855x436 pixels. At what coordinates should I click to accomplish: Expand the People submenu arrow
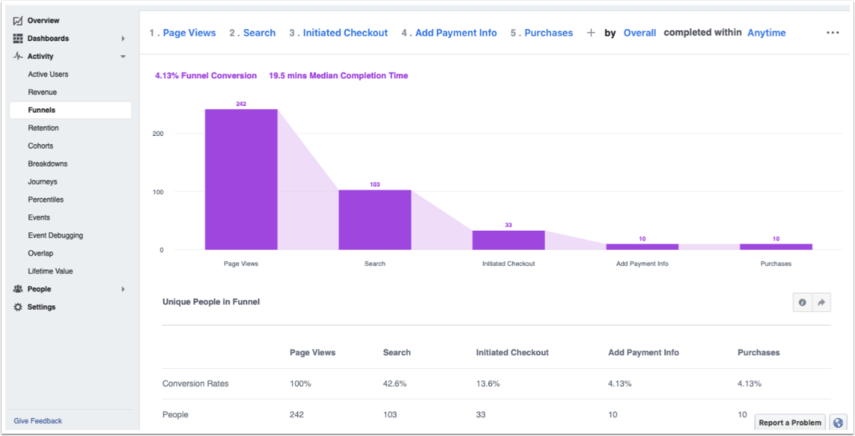click(x=123, y=289)
